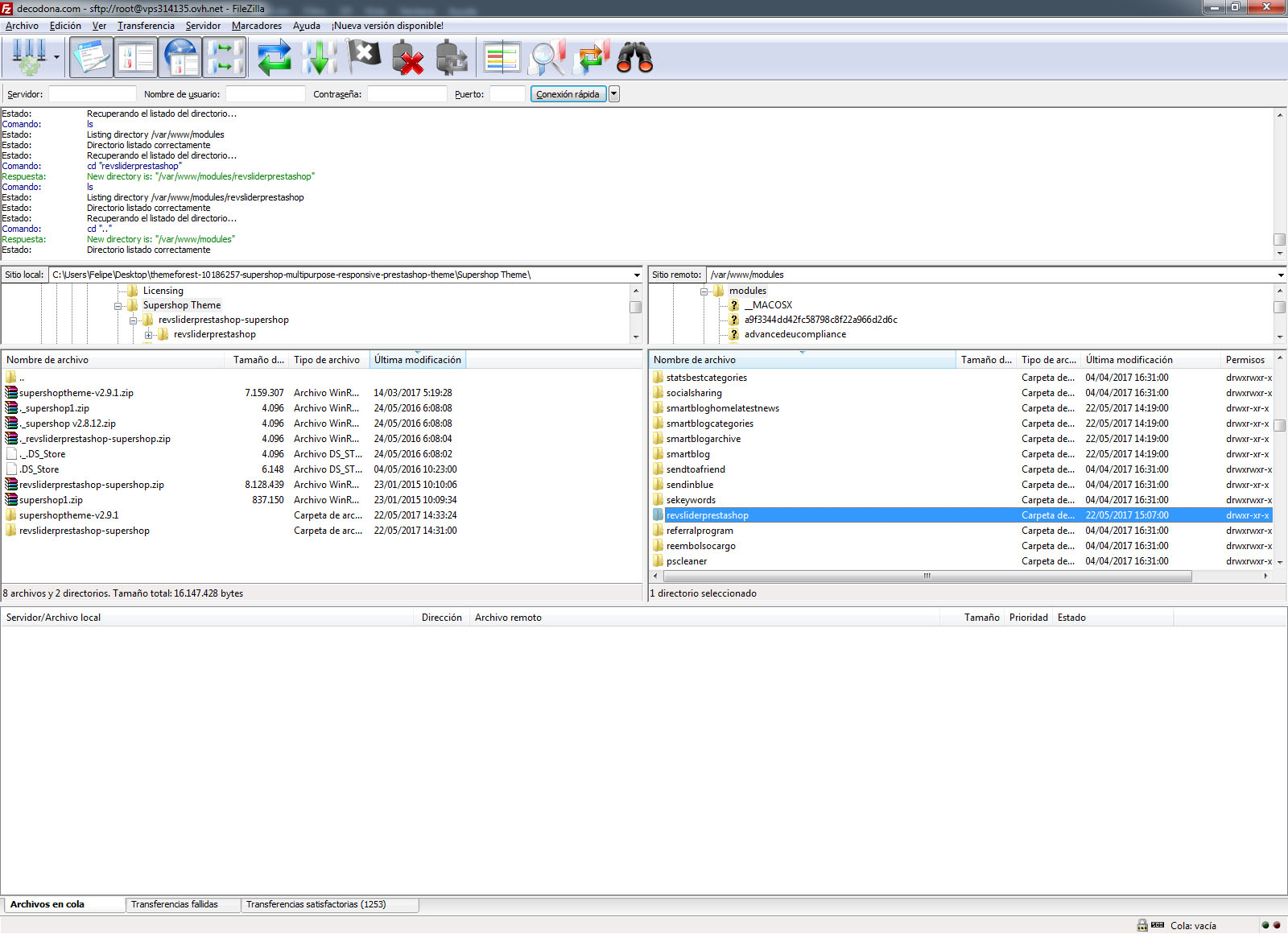Open the Sitio local path dropdown
Screen dimensions: 1288x934
[637, 275]
